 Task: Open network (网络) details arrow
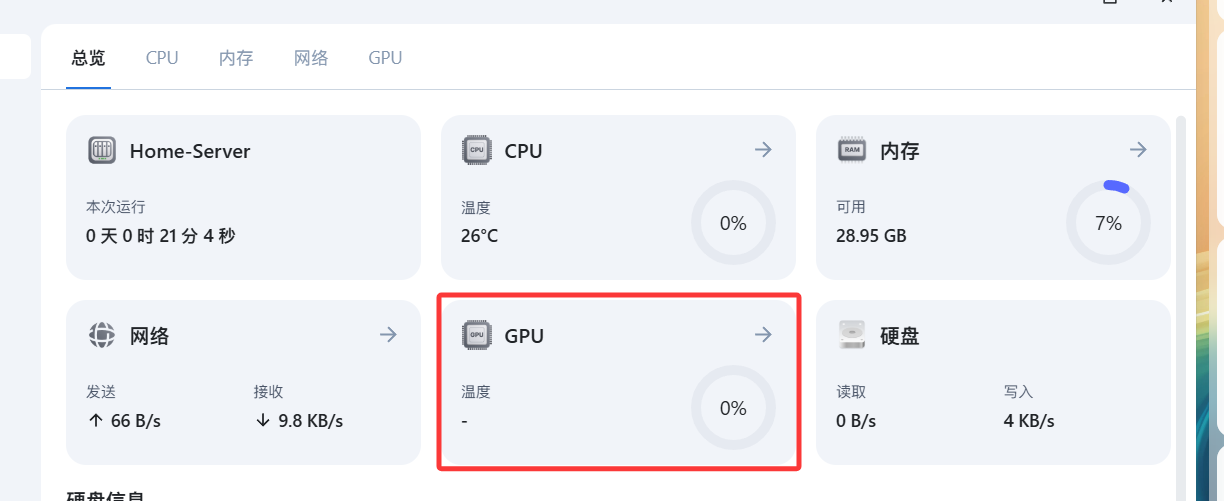tap(388, 334)
